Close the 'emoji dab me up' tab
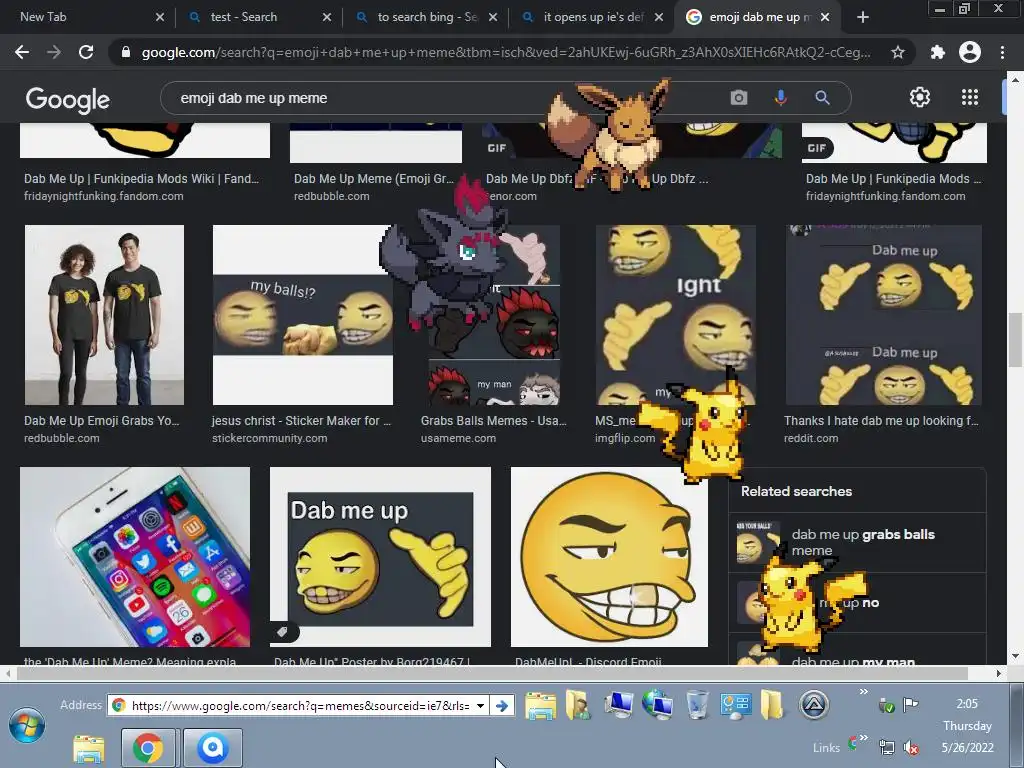The height and width of the screenshot is (768, 1024). click(x=825, y=17)
